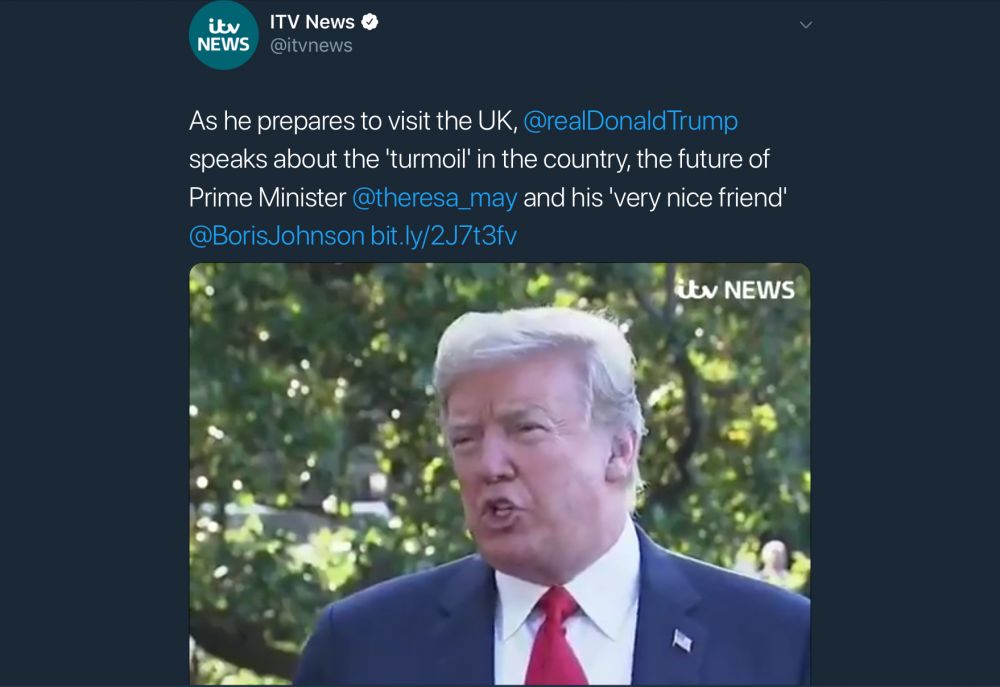
Task: Open the @theresa_may mention
Action: click(435, 198)
